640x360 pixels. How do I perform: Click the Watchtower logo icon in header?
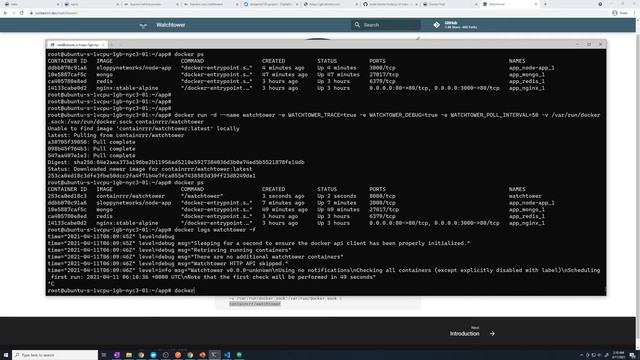coord(143,25)
